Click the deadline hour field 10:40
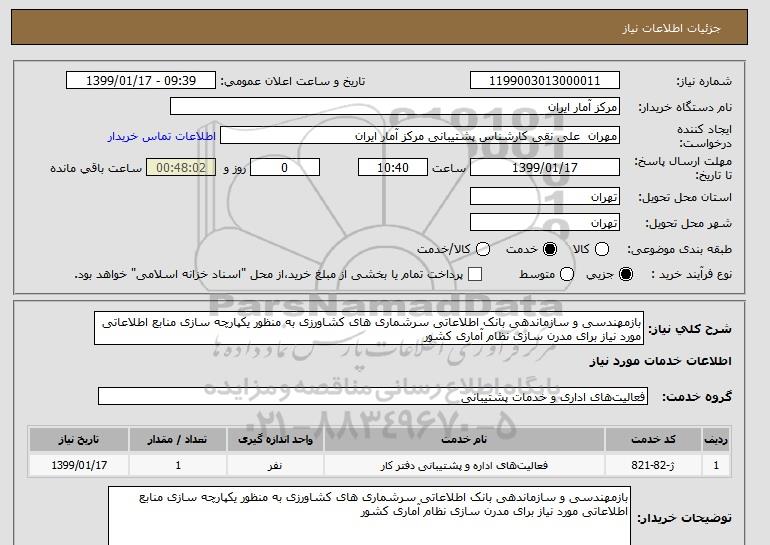This screenshot has width=770, height=545. pos(393,167)
